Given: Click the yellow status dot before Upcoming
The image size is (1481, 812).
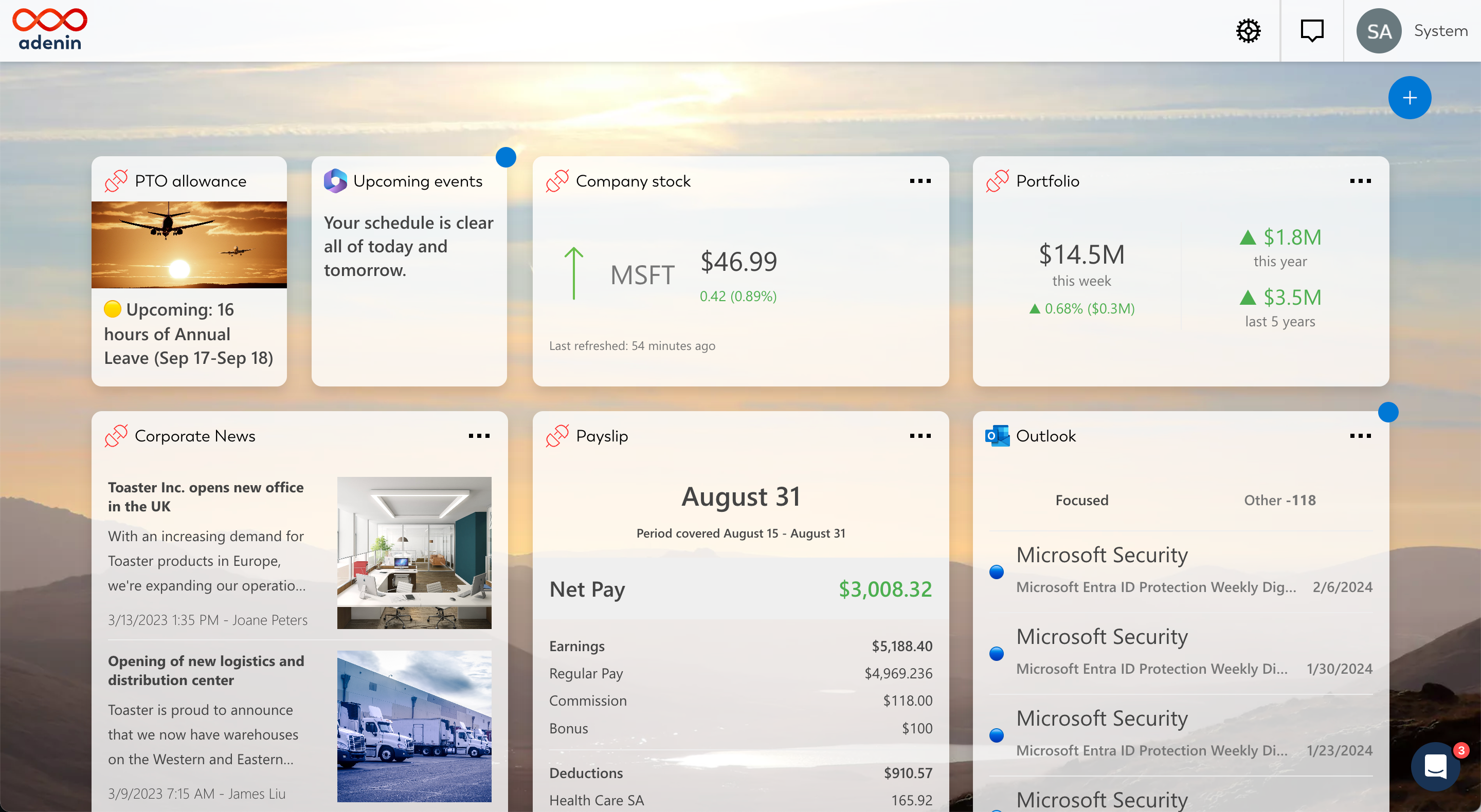Looking at the screenshot, I should [113, 309].
